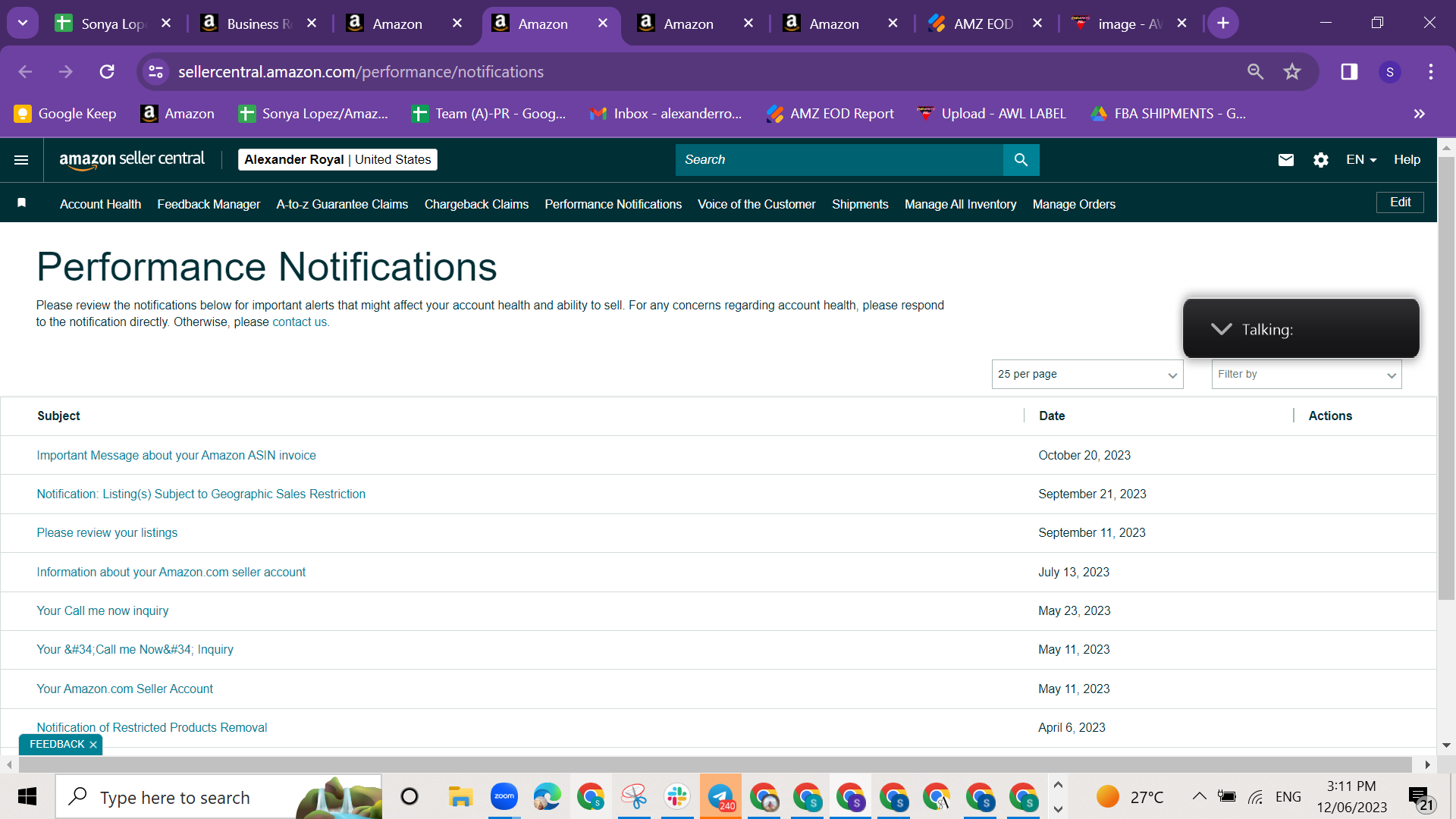Open Telegram from the taskbar
The height and width of the screenshot is (819, 1456).
tap(720, 796)
